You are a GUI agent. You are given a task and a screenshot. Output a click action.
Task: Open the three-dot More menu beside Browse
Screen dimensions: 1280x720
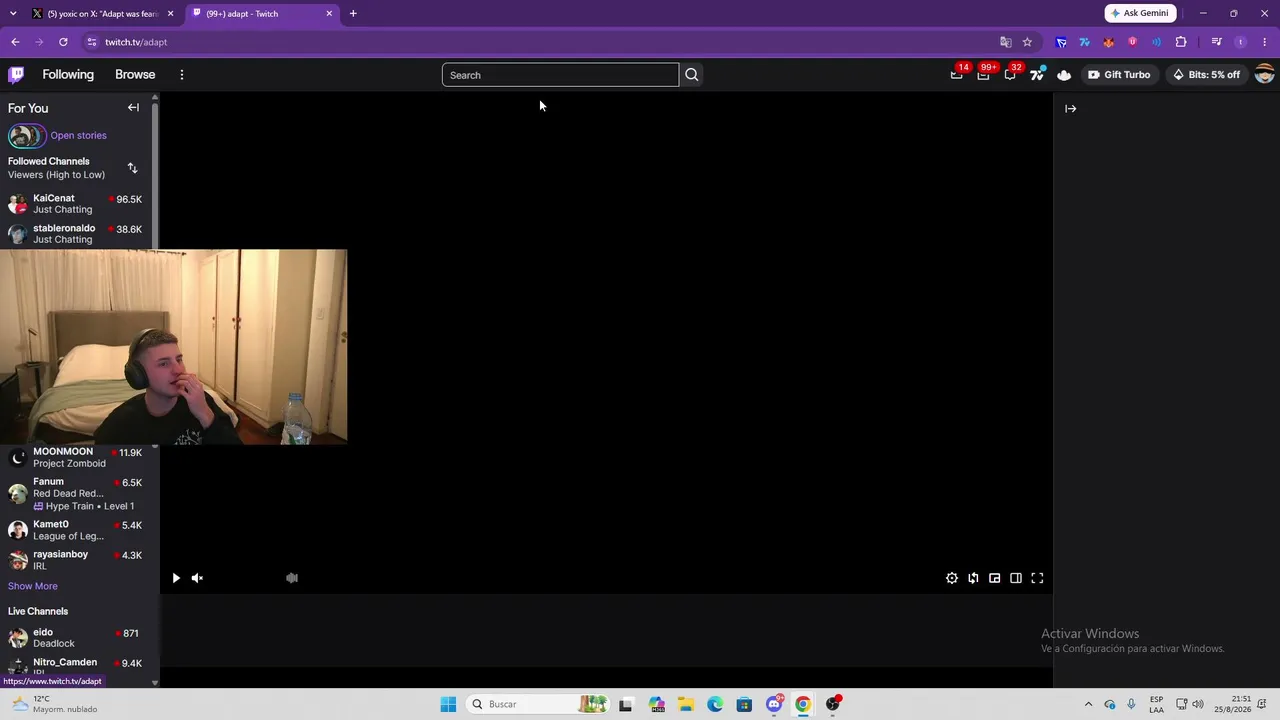(x=181, y=75)
